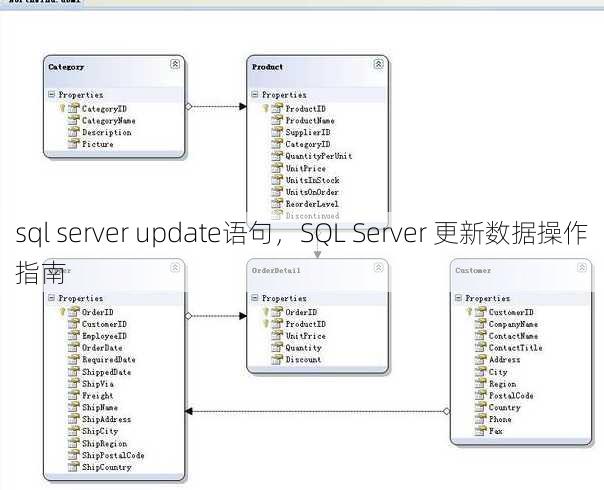604x490 pixels.
Task: Click the RequiredDate property icon
Action: 73,359
